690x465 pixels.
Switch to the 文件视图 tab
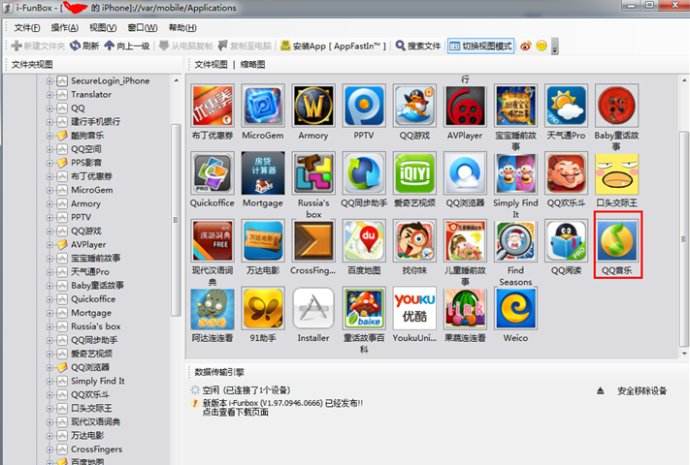coord(211,65)
